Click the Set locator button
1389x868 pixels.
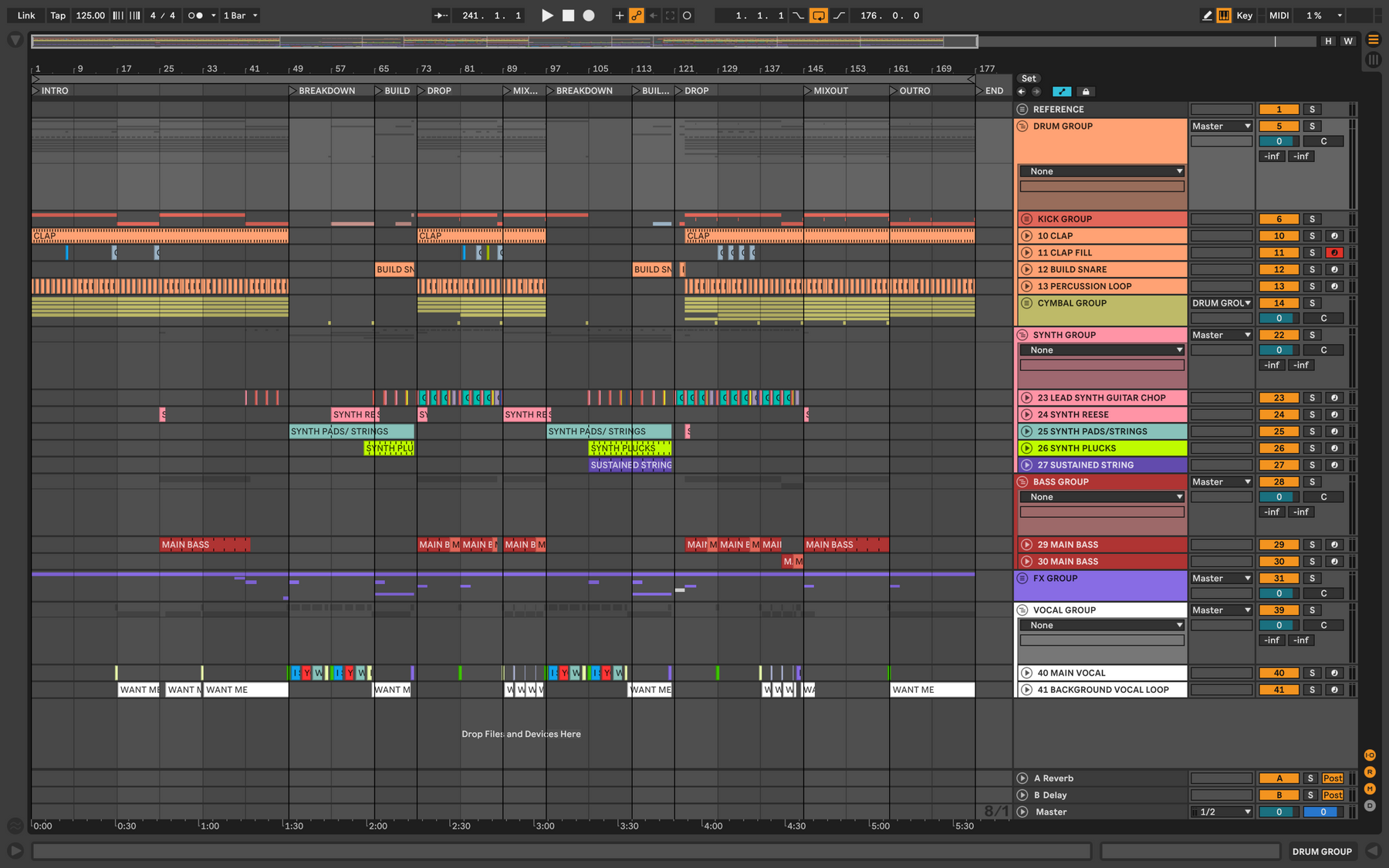tap(1029, 79)
